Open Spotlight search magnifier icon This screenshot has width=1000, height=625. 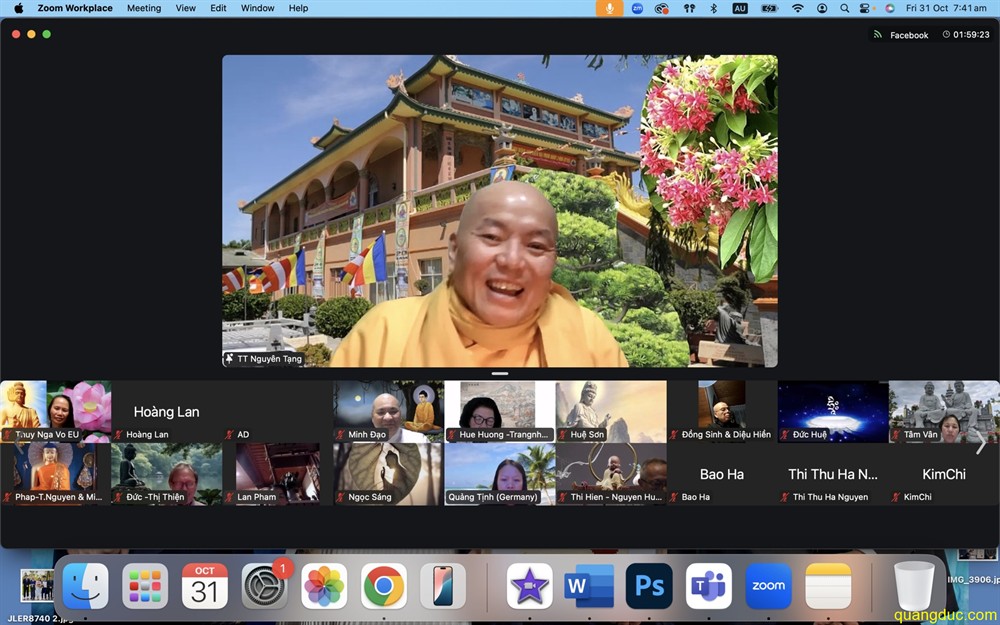pos(845,8)
